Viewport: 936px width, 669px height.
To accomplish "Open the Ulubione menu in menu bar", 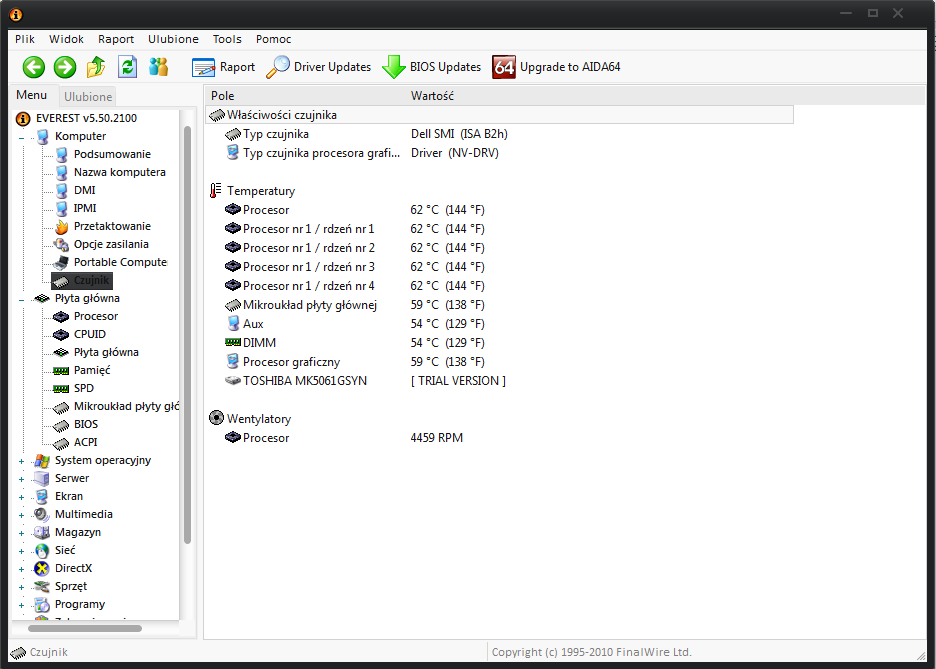I will (x=173, y=39).
